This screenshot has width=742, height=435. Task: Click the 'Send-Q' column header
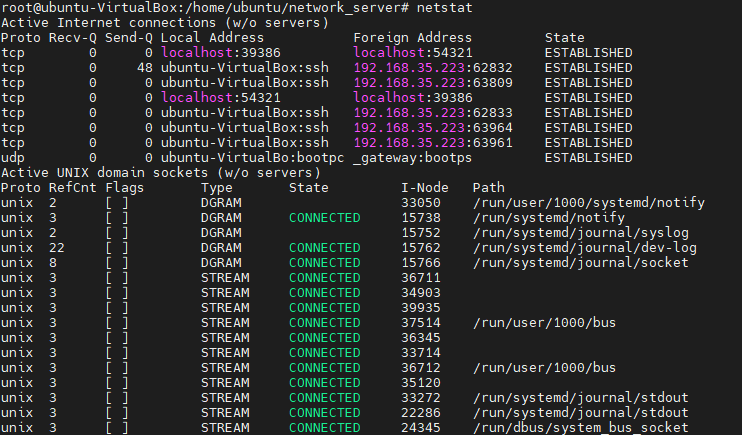point(128,38)
